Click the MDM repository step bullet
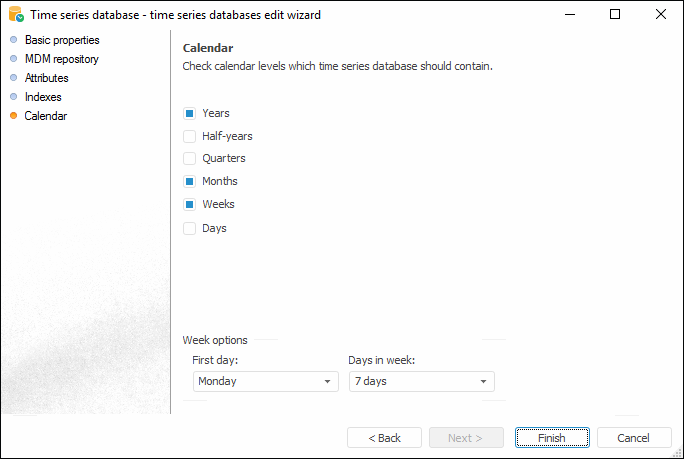684x459 pixels. 13,59
